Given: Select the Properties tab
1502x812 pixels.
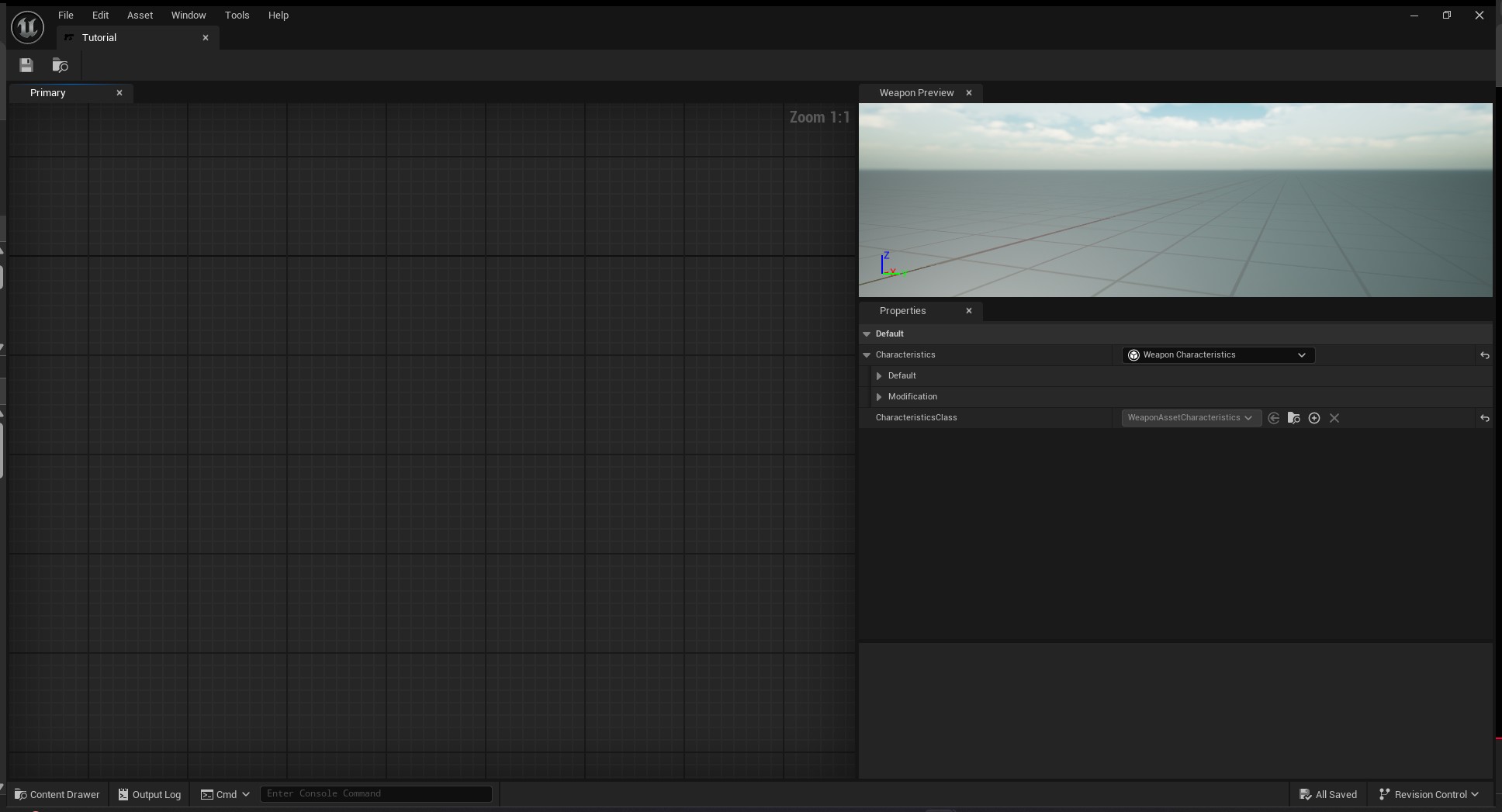Looking at the screenshot, I should pos(921,310).
